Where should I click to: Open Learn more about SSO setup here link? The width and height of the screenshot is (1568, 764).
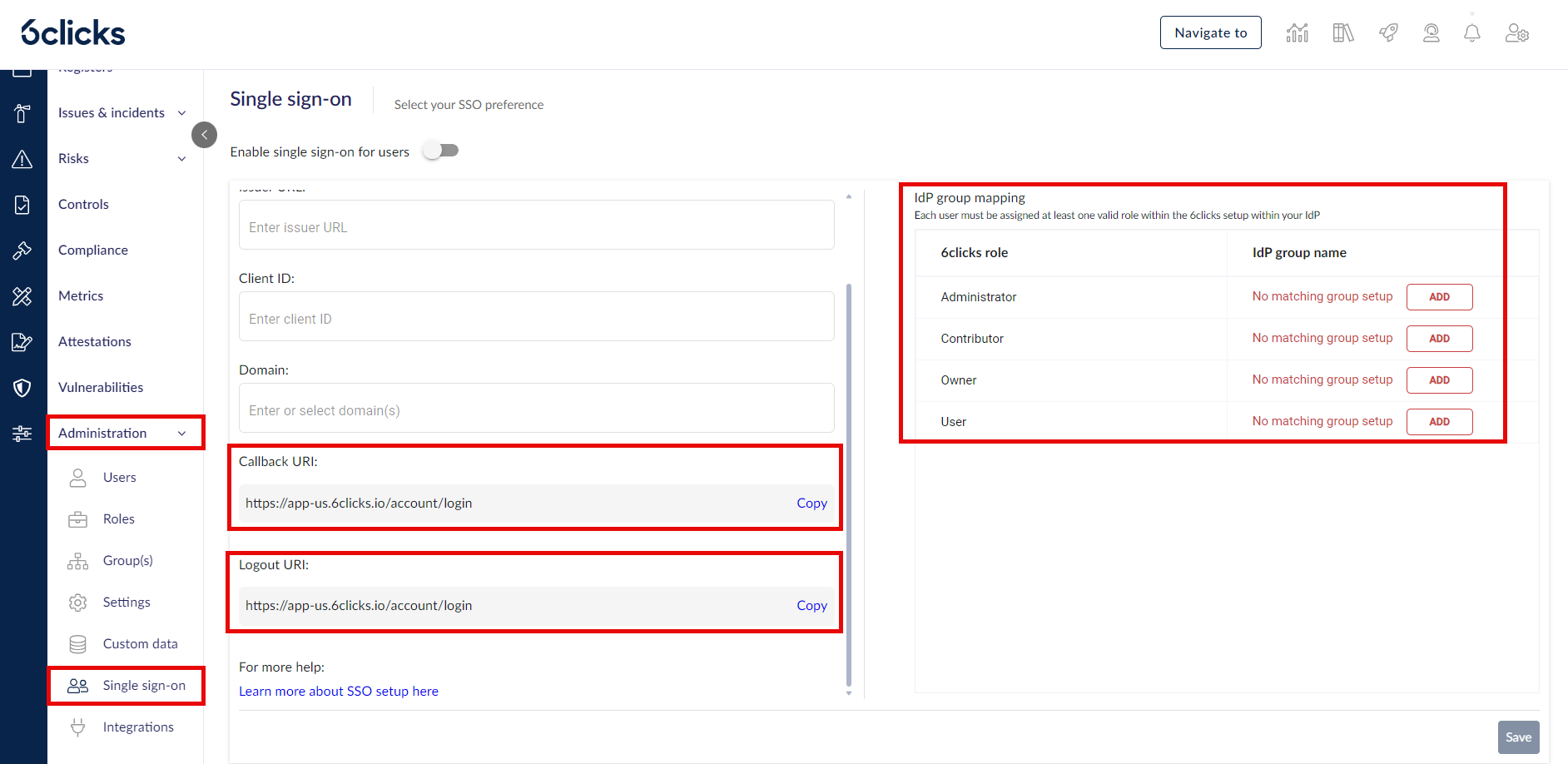coord(339,692)
